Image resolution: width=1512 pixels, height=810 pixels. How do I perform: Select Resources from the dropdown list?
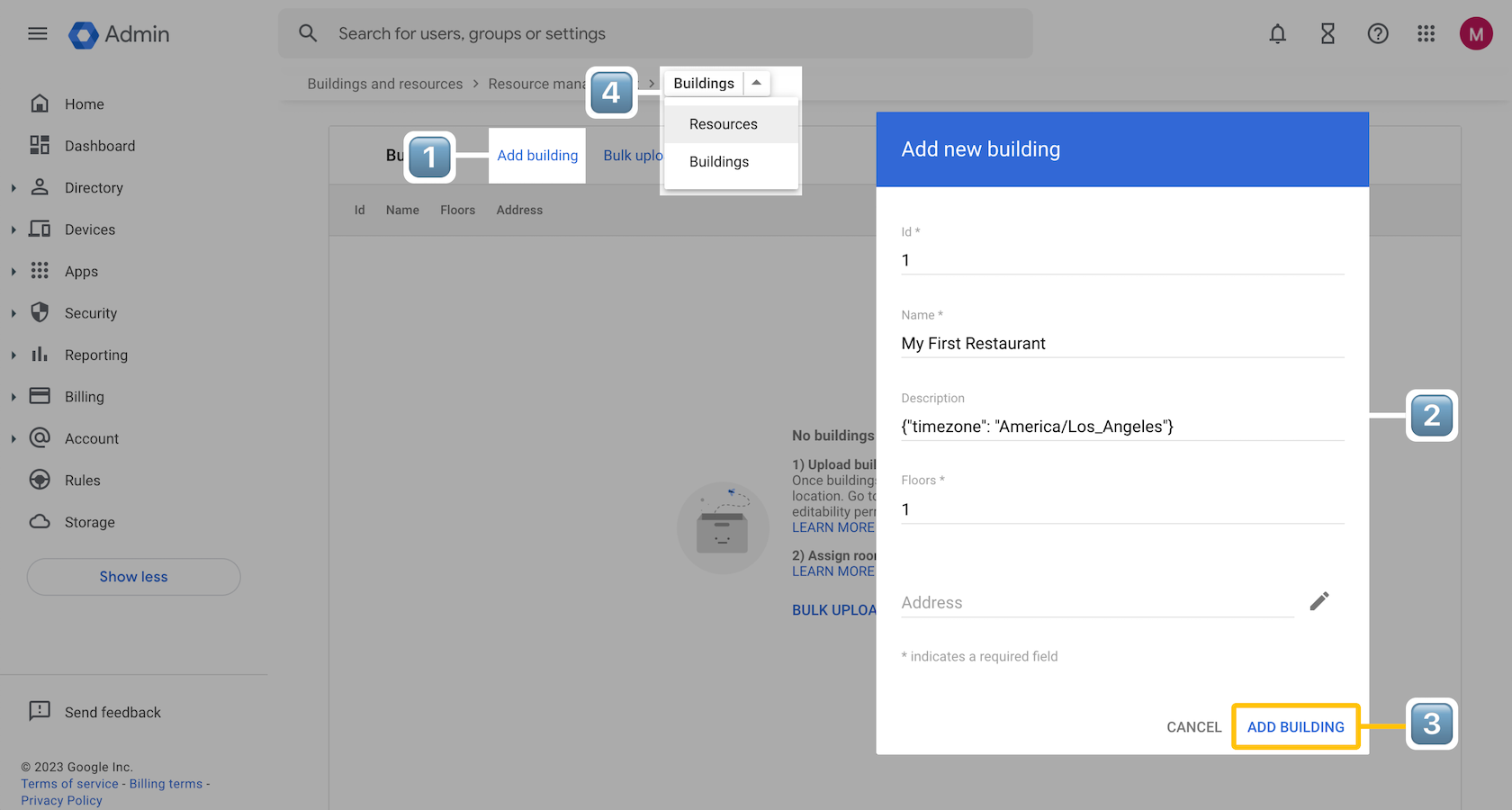(724, 124)
